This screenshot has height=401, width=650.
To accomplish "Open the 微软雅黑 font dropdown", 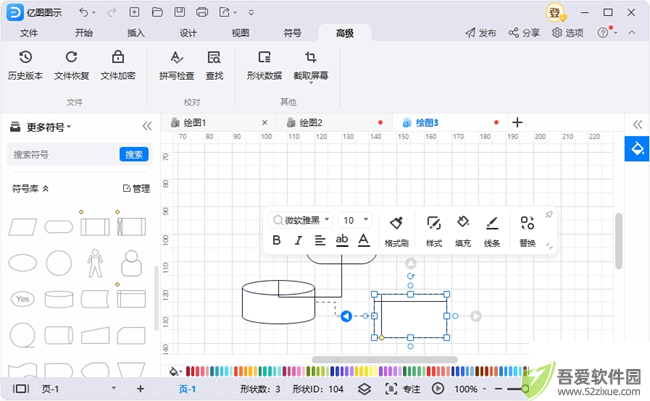I will point(301,220).
